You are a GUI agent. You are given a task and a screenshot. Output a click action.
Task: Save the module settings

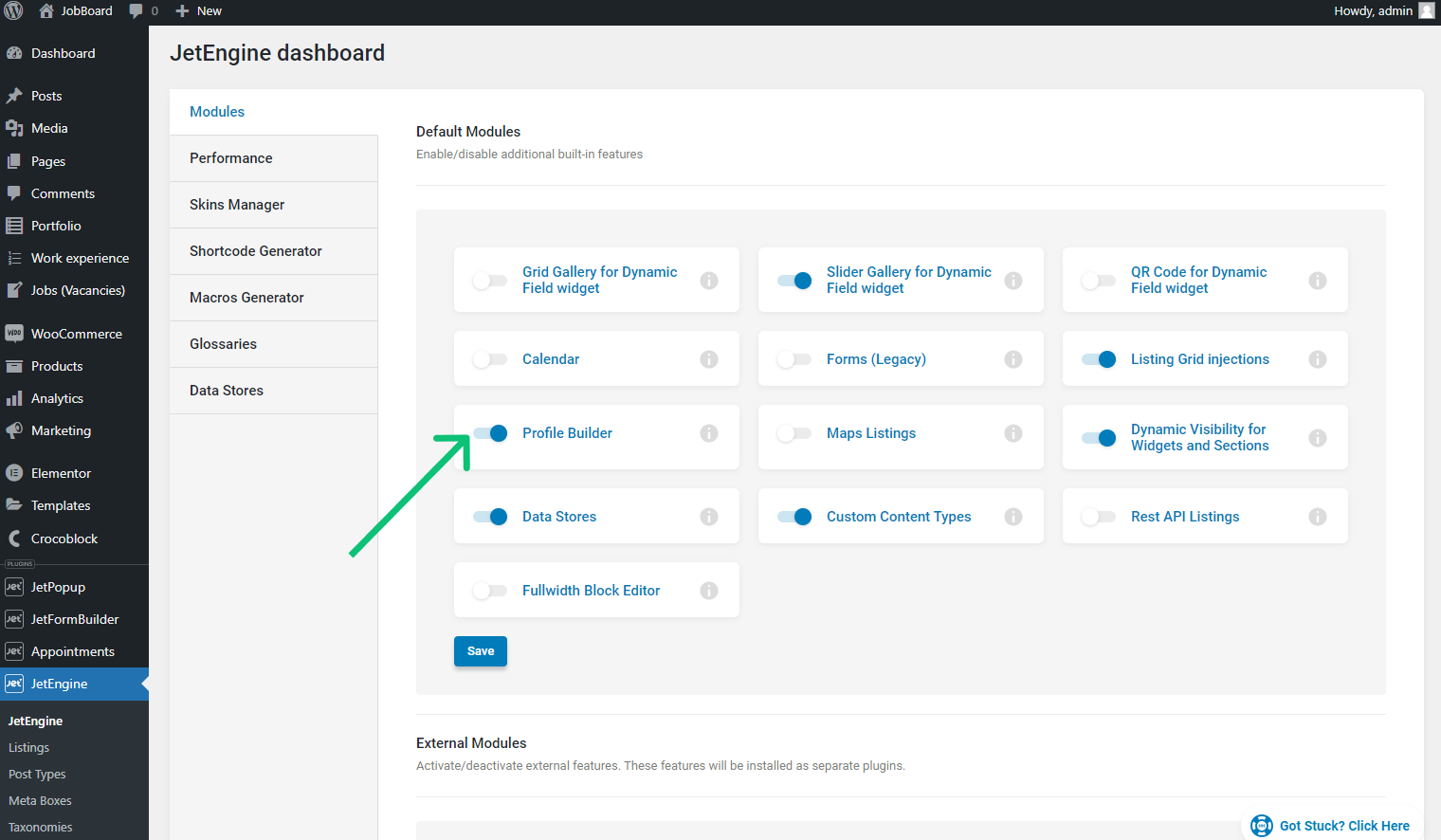tap(481, 651)
